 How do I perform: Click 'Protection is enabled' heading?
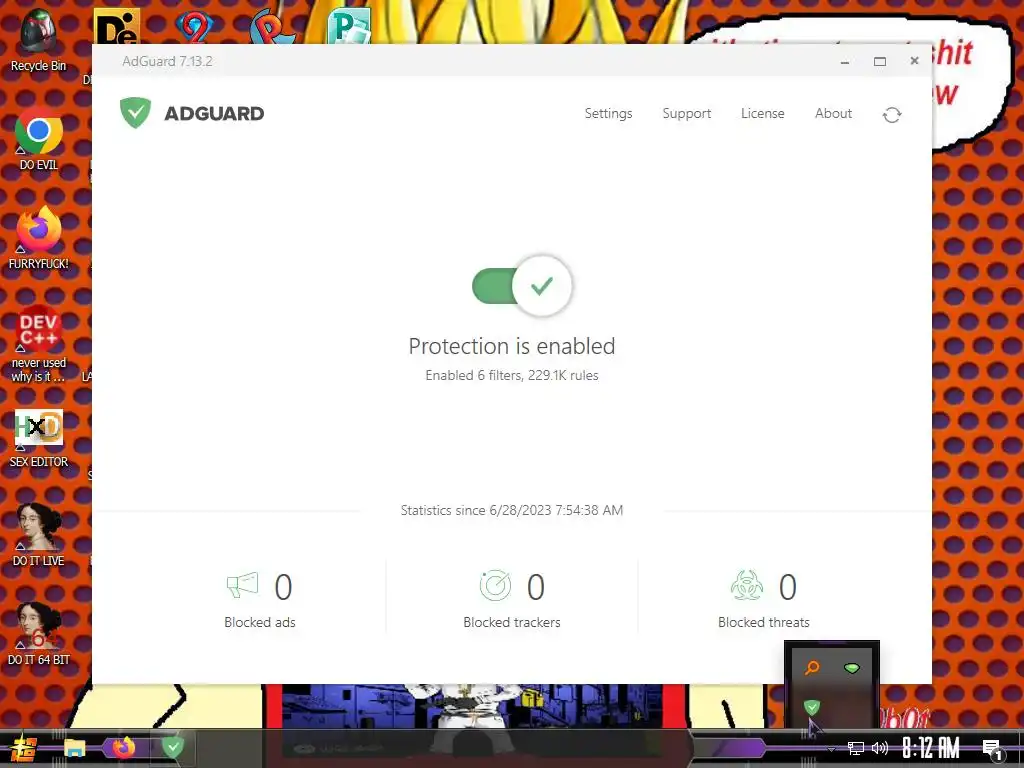click(511, 346)
